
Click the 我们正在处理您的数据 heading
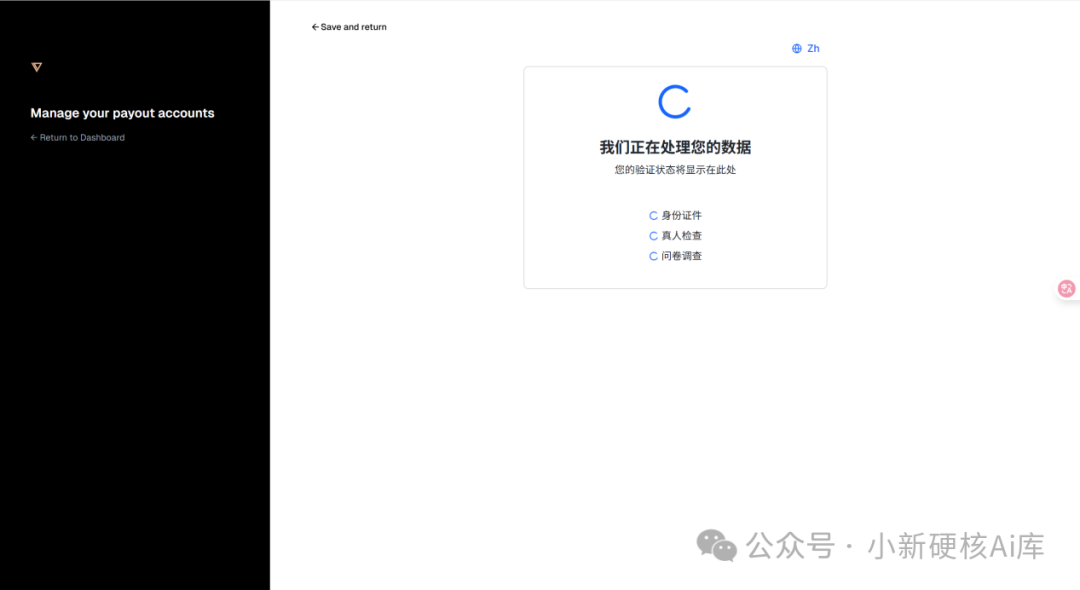(x=675, y=146)
